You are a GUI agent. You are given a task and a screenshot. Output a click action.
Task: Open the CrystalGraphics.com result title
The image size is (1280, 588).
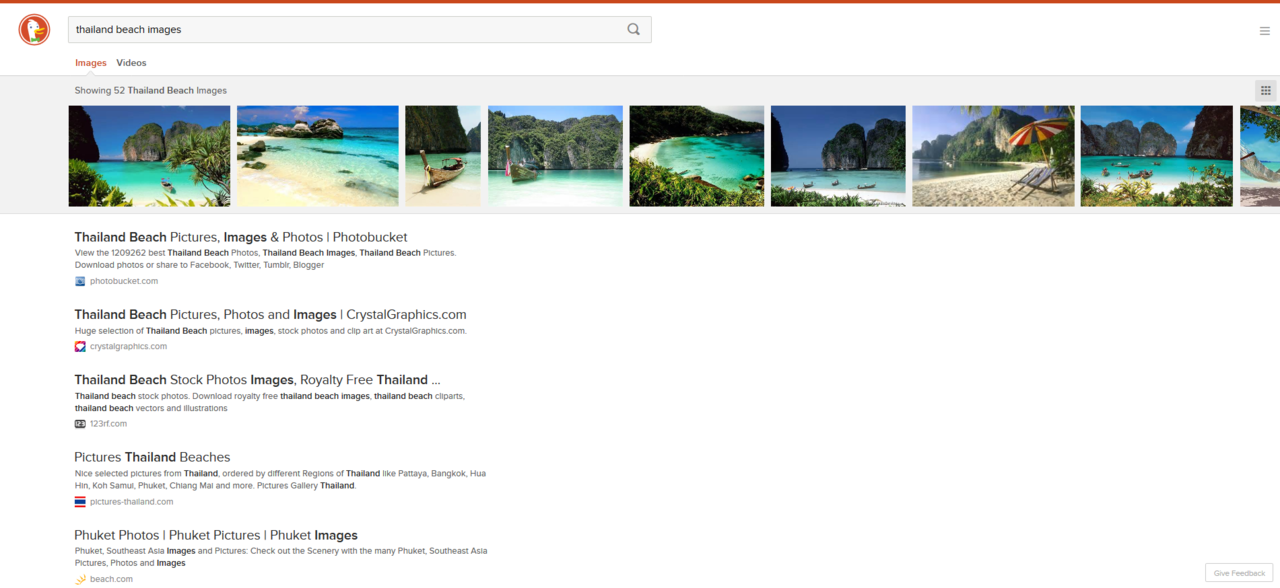[x=270, y=315]
